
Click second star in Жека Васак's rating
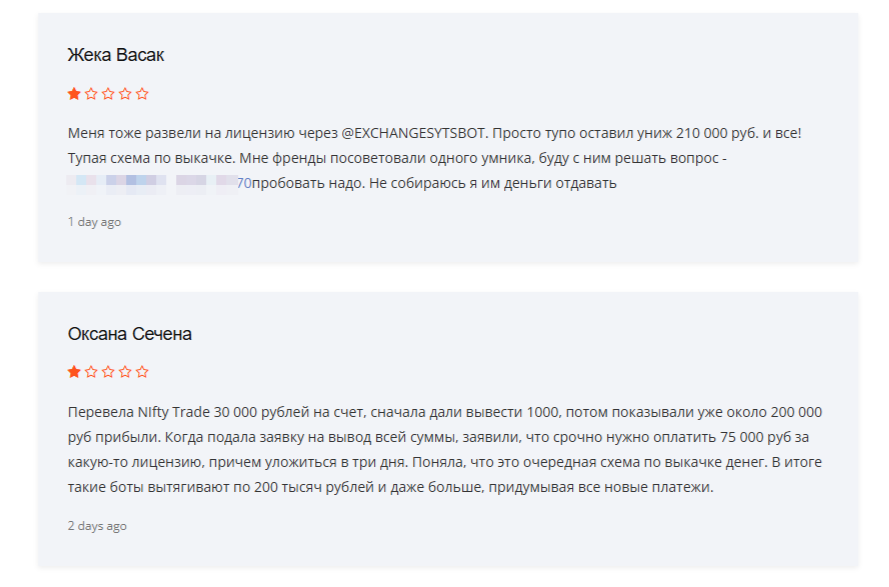tap(91, 94)
